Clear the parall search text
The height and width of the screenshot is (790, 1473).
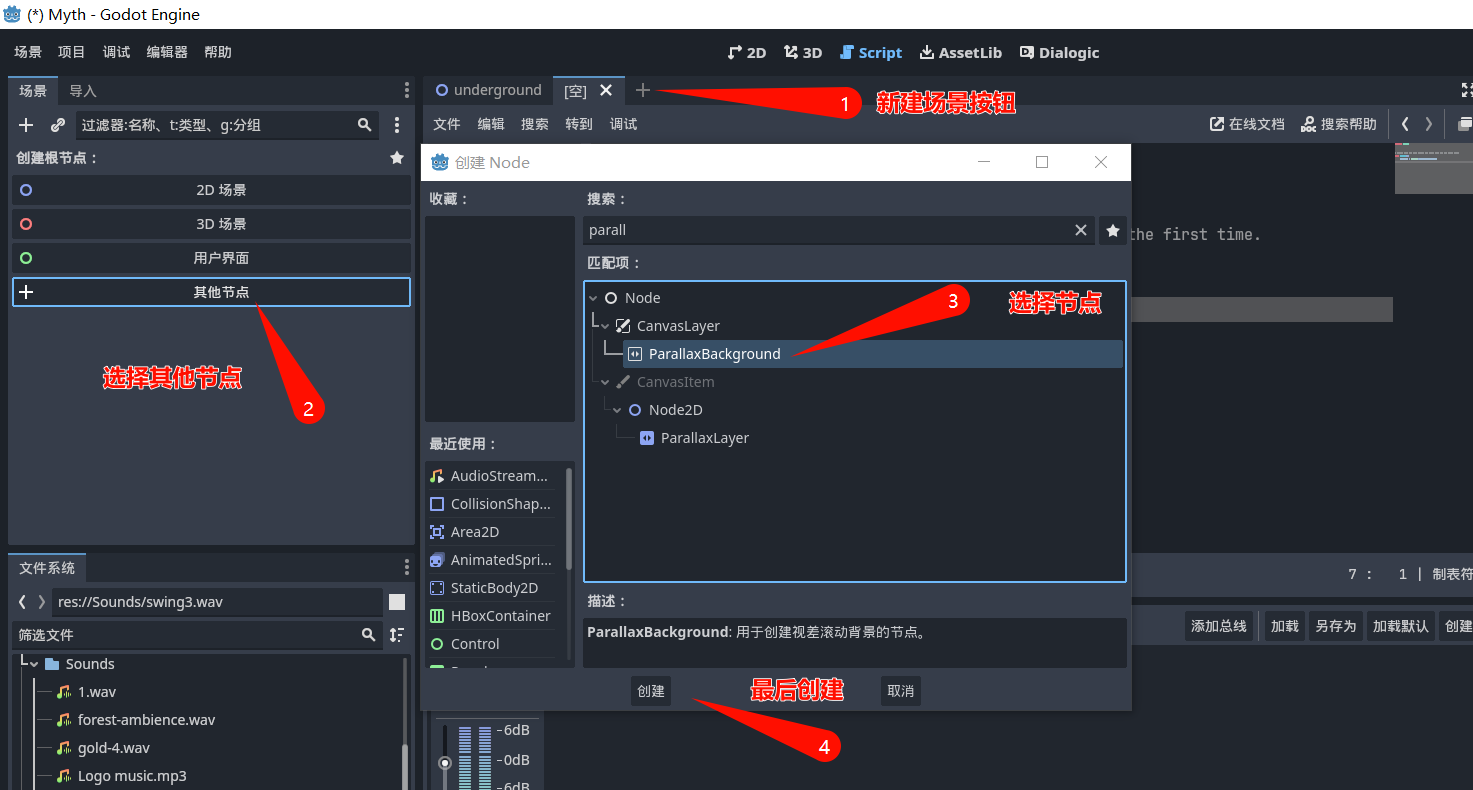click(x=1081, y=230)
